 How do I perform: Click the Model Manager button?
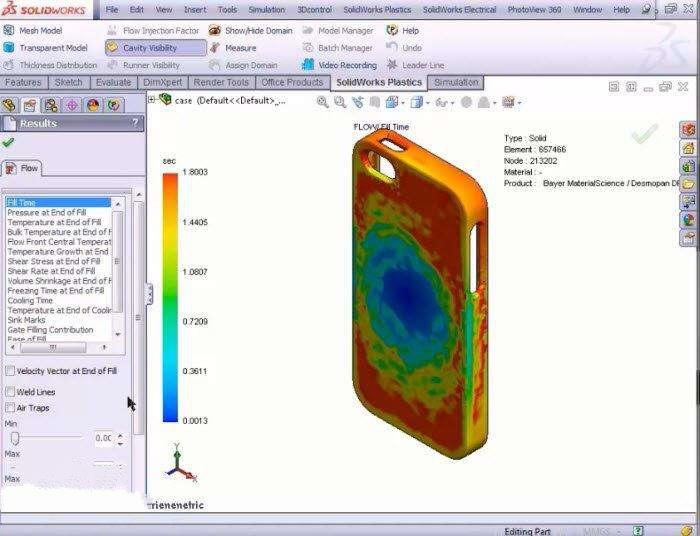[x=338, y=30]
